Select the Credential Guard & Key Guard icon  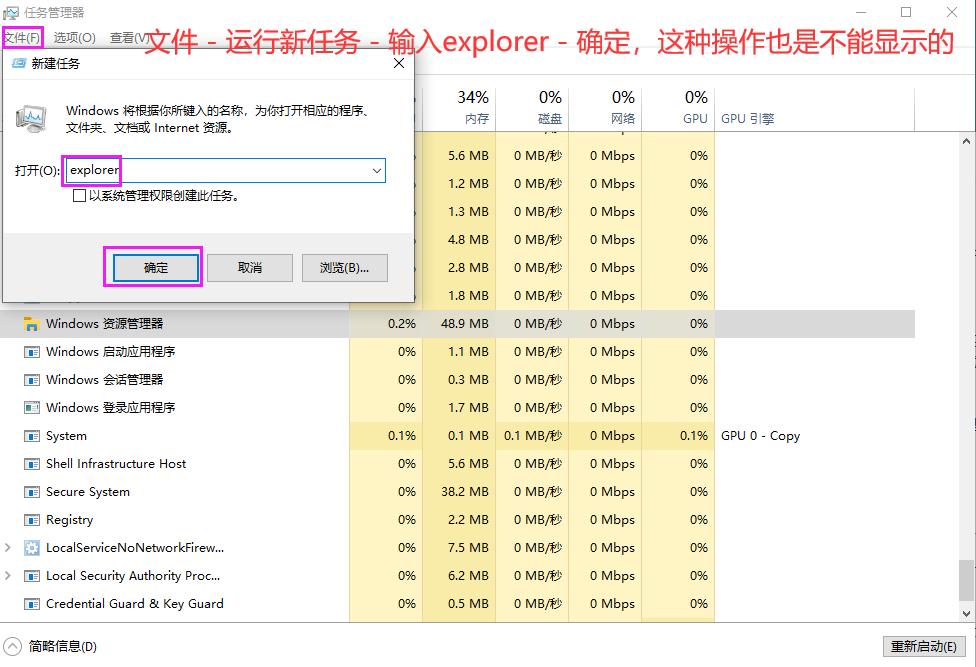coord(33,604)
